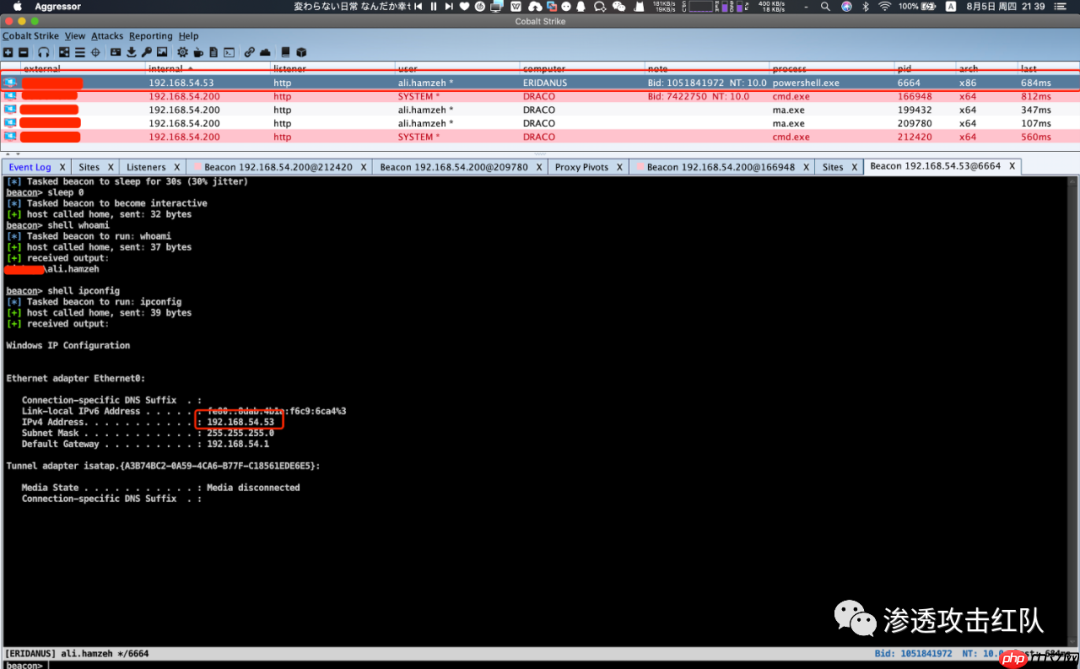The image size is (1080, 669).
Task: Close the Event Log tab
Action: pyautogui.click(x=62, y=167)
